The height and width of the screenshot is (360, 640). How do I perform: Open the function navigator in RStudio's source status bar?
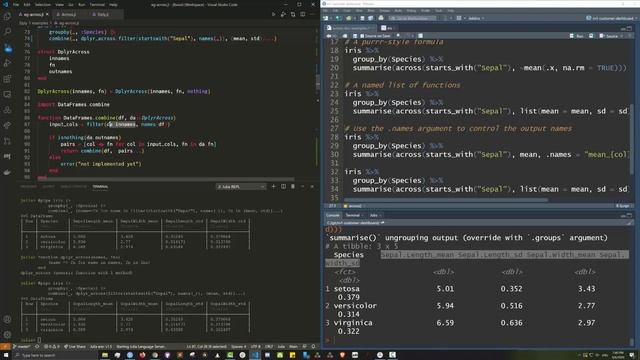(353, 206)
